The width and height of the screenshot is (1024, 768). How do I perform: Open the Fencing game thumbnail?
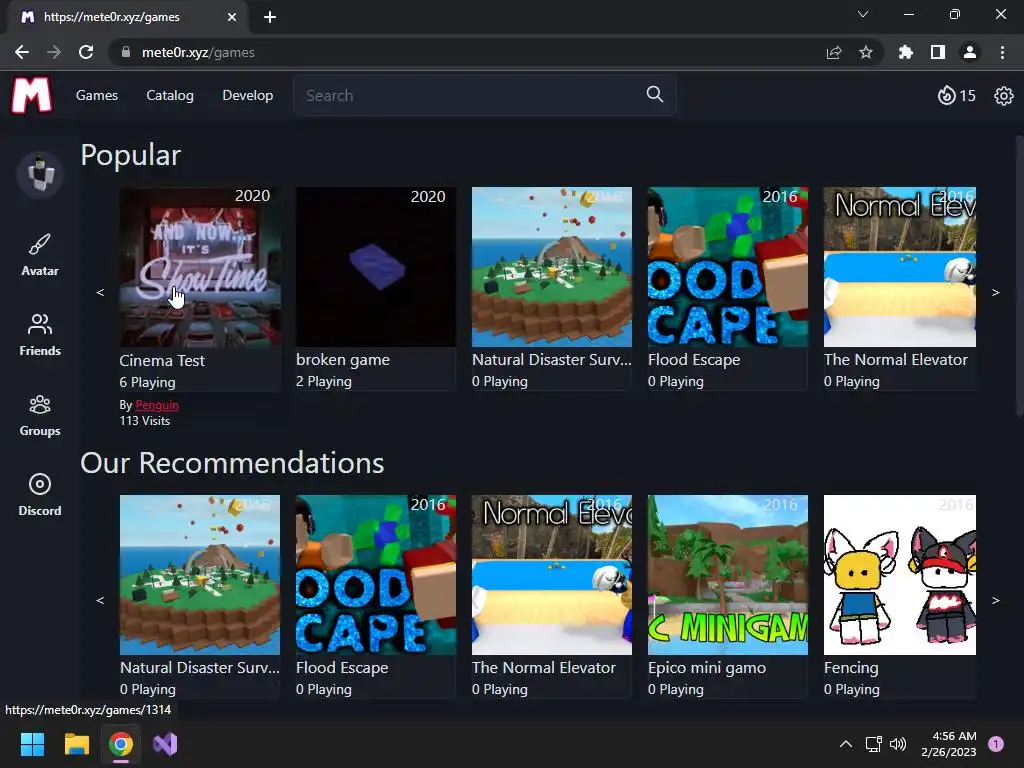pyautogui.click(x=900, y=575)
